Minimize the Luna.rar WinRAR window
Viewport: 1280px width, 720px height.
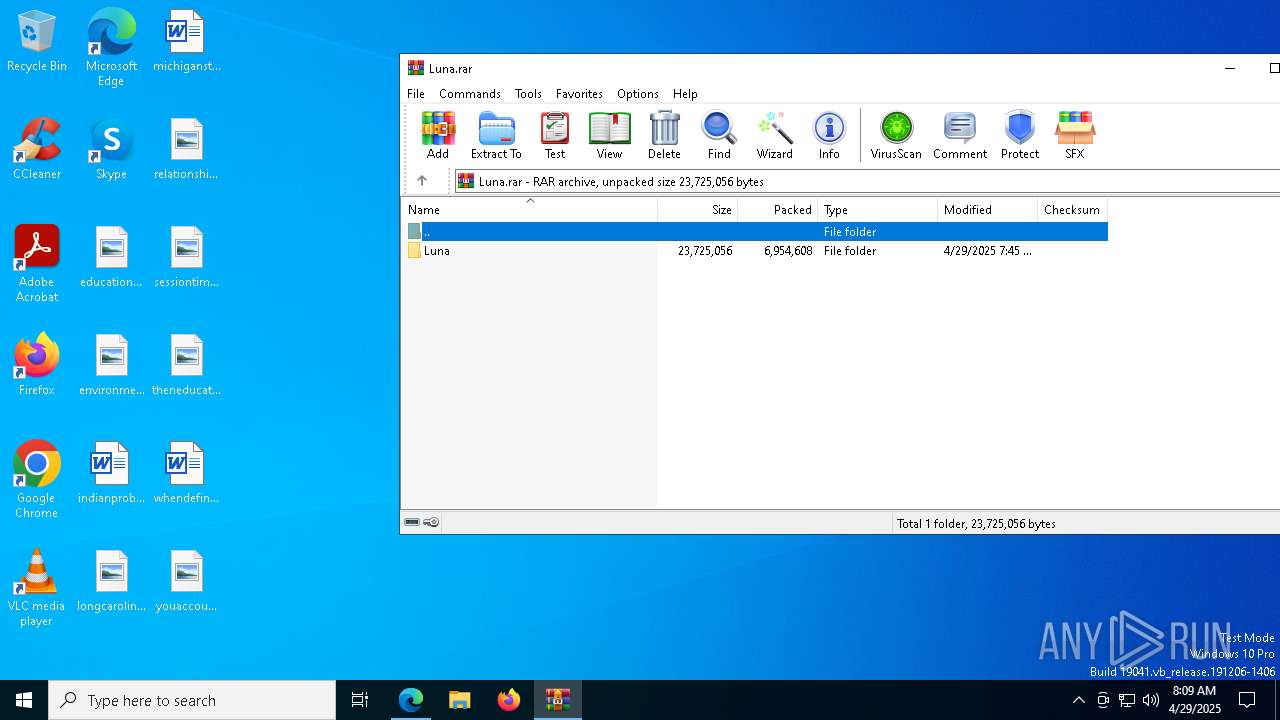click(1230, 68)
